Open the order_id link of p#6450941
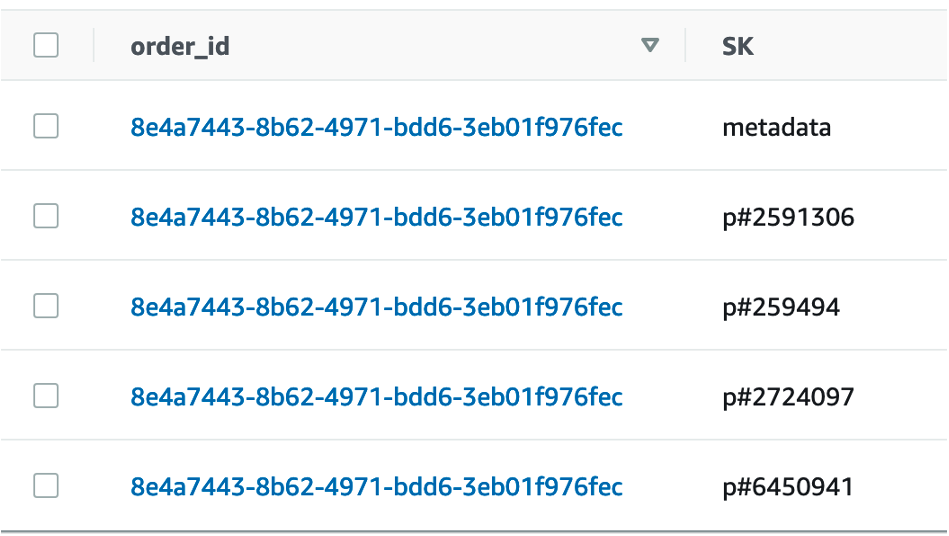Screen dimensions: 949x536 [376, 487]
